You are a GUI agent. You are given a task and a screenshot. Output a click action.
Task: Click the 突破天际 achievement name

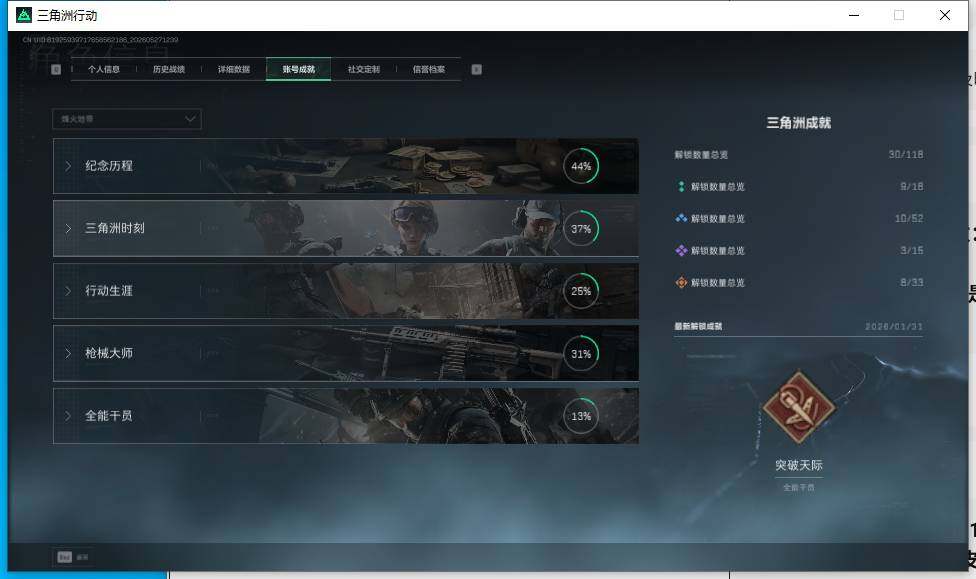[799, 465]
